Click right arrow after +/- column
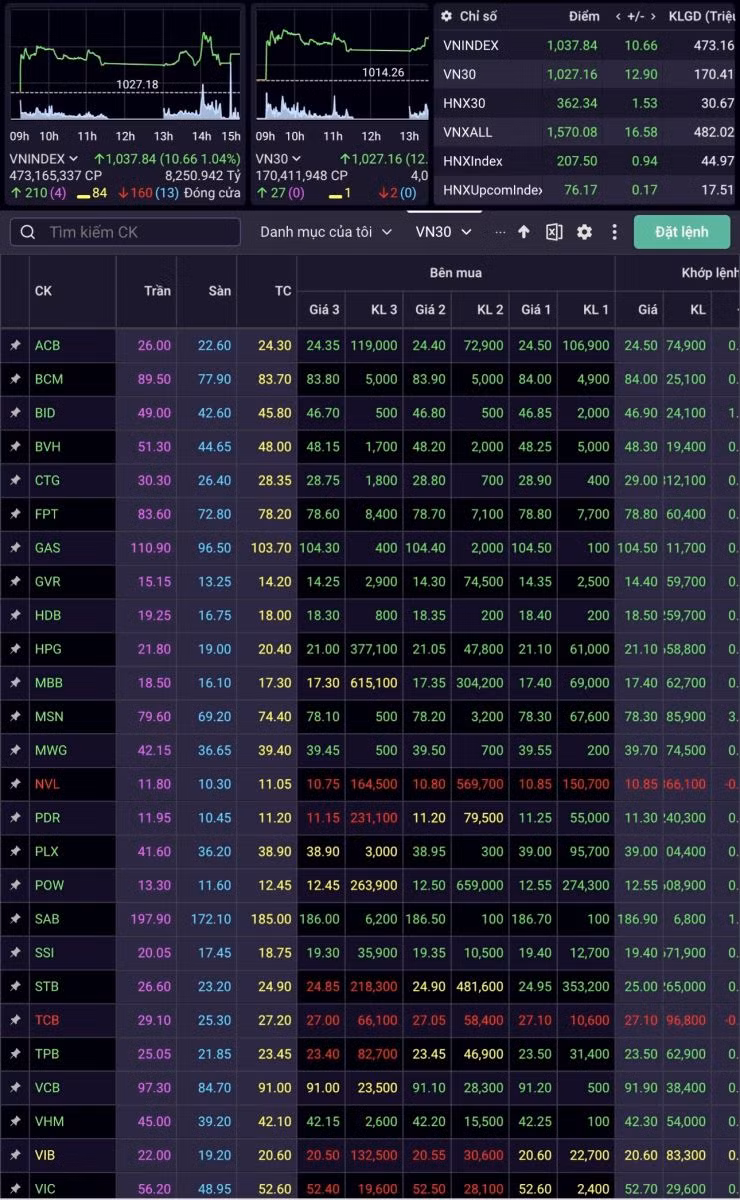This screenshot has height=1200, width=740. [654, 17]
